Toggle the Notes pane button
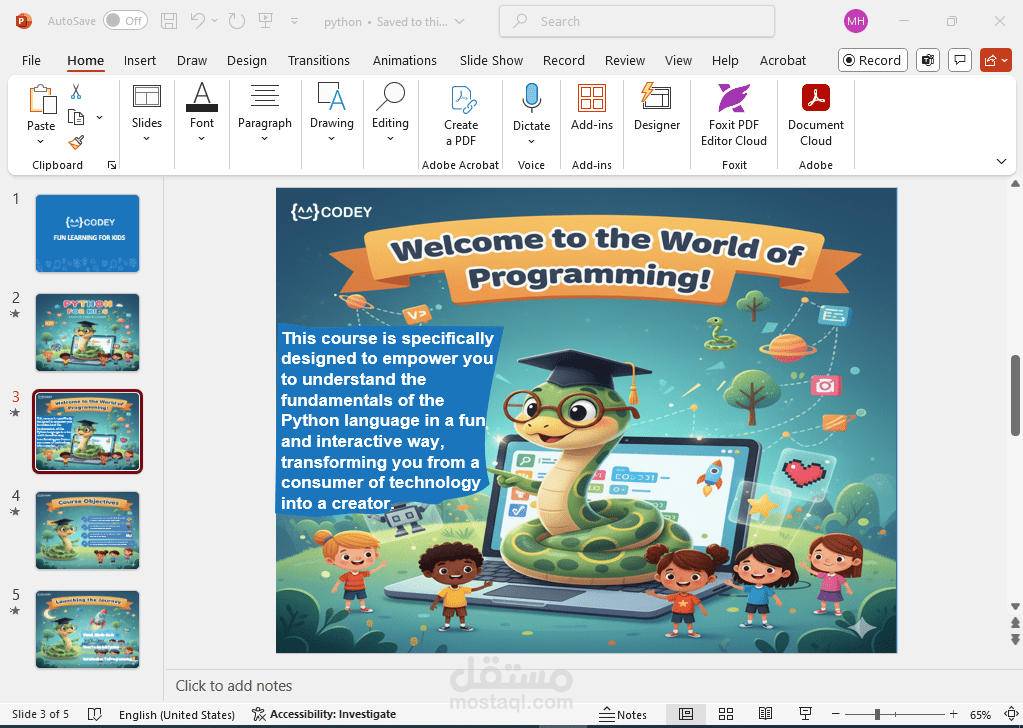This screenshot has height=728, width=1023. point(623,714)
